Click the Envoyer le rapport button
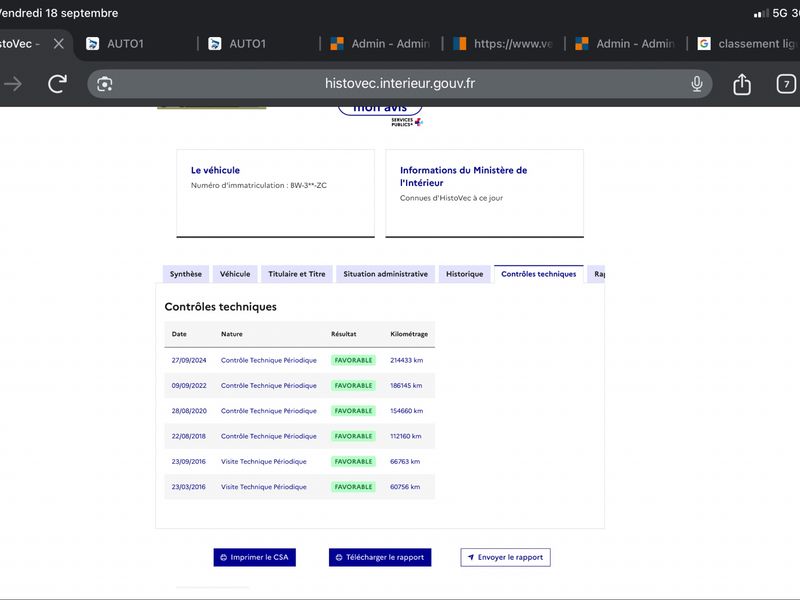This screenshot has width=800, height=600. coord(505,557)
